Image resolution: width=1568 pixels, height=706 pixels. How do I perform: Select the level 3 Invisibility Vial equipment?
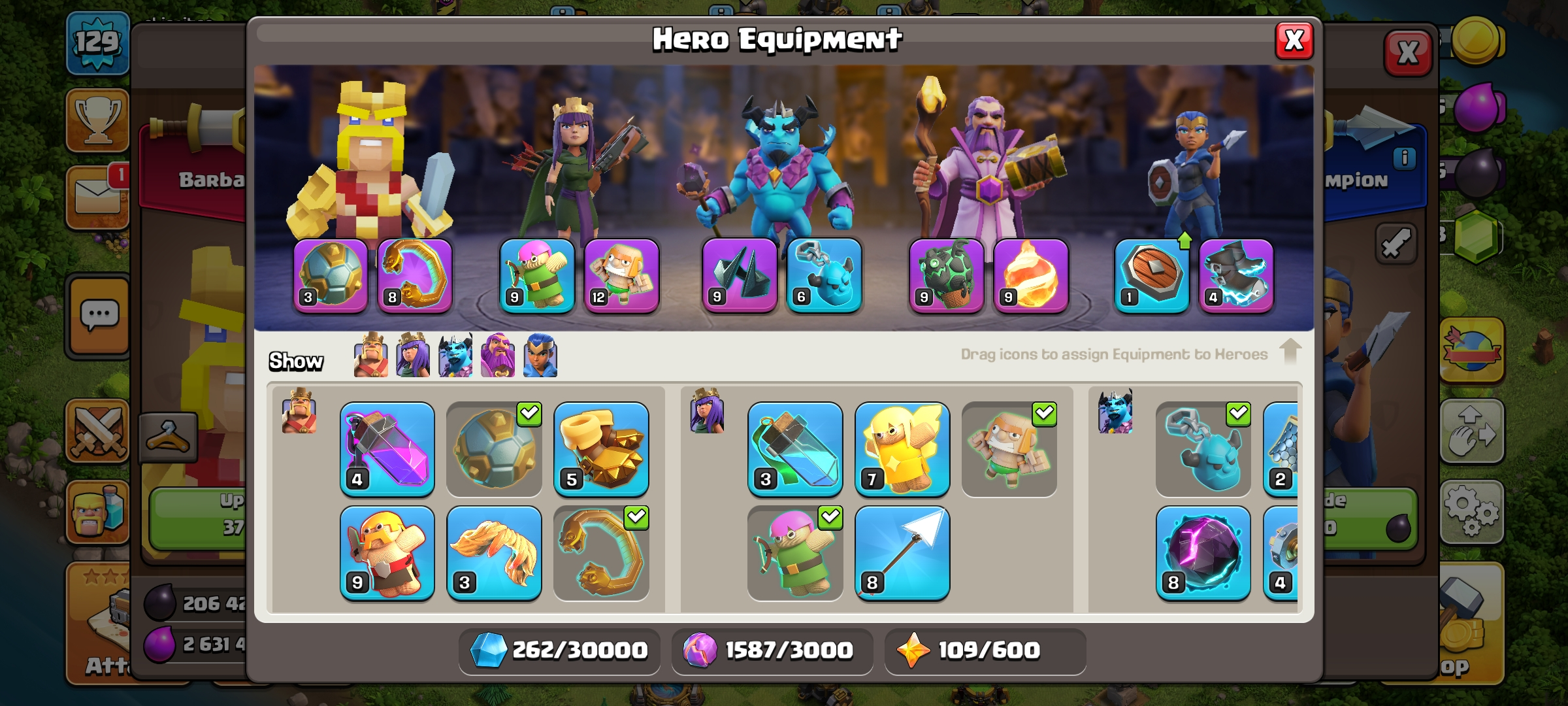point(795,449)
